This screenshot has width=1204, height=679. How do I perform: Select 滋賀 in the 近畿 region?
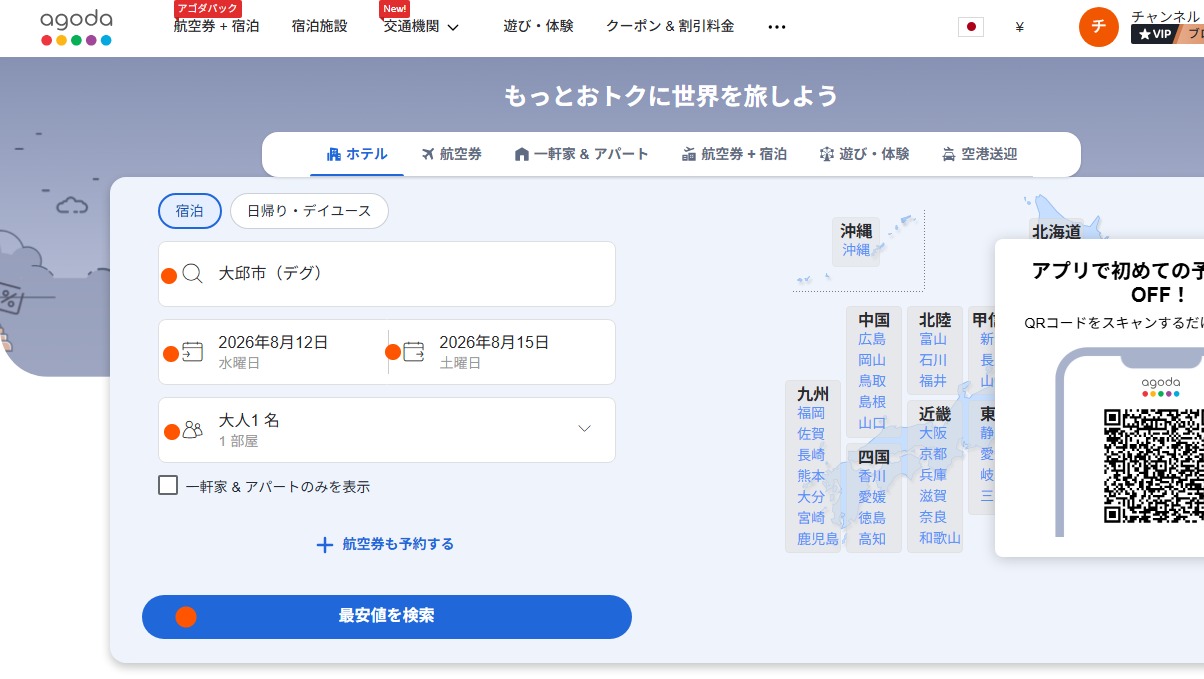point(933,496)
